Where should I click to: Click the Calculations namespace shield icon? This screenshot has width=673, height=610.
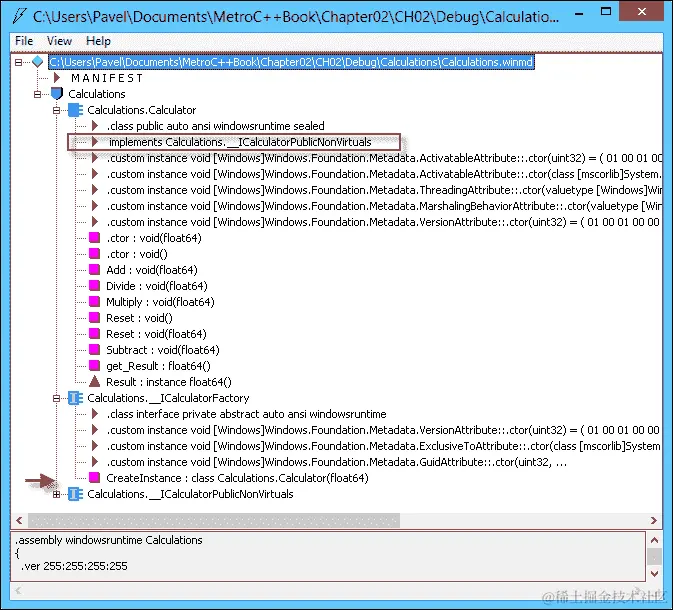[x=57, y=94]
